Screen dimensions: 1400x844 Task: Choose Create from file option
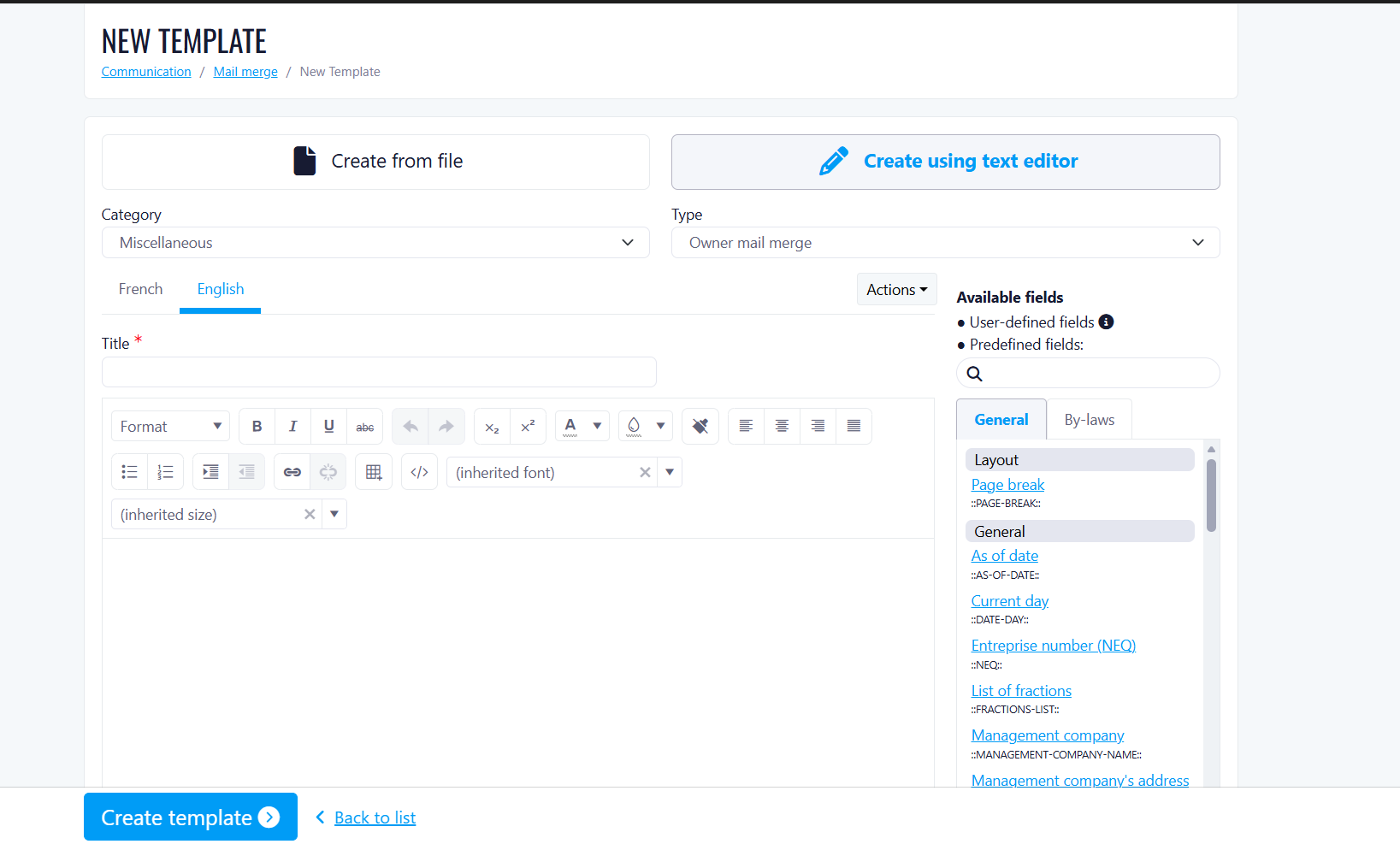click(375, 162)
